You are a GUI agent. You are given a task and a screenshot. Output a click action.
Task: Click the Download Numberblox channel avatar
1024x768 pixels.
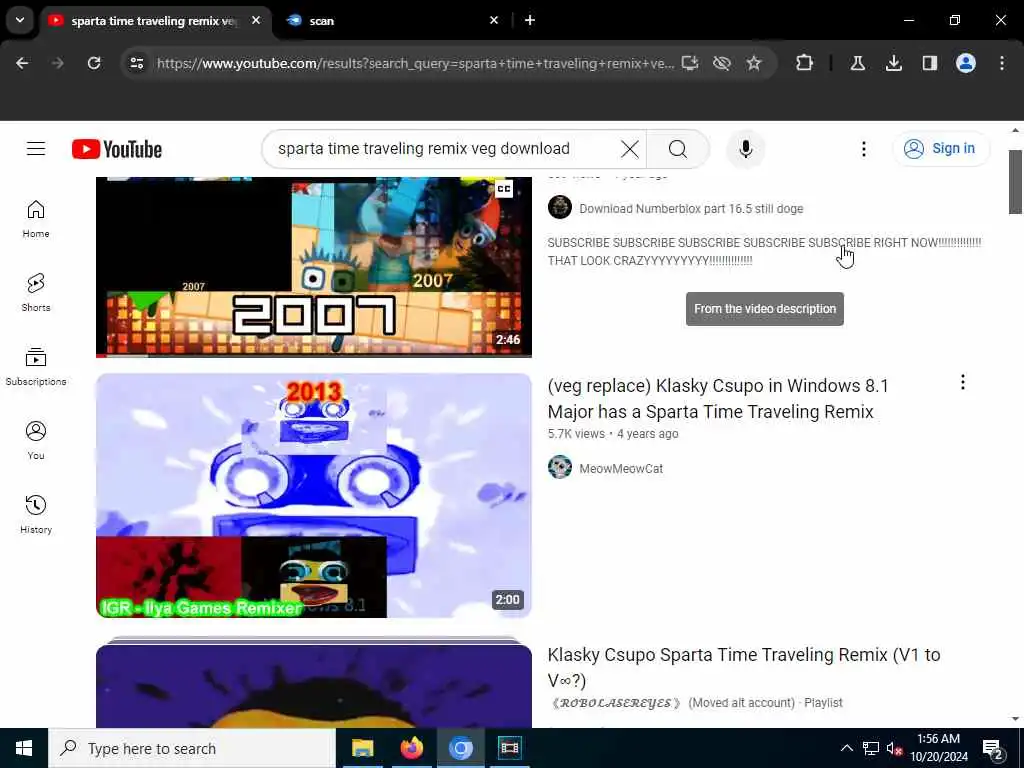560,208
